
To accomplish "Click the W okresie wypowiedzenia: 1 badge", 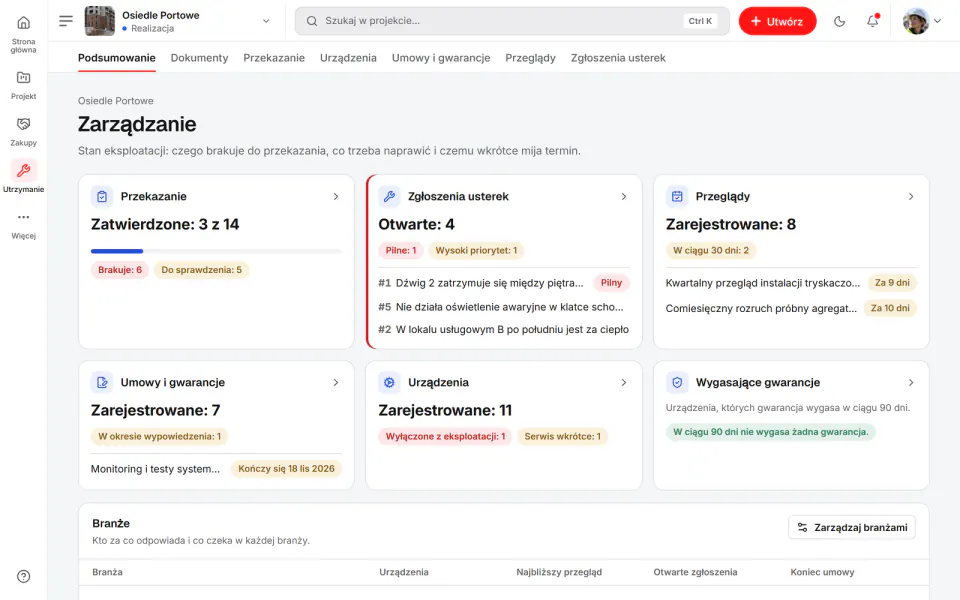I will 160,437.
